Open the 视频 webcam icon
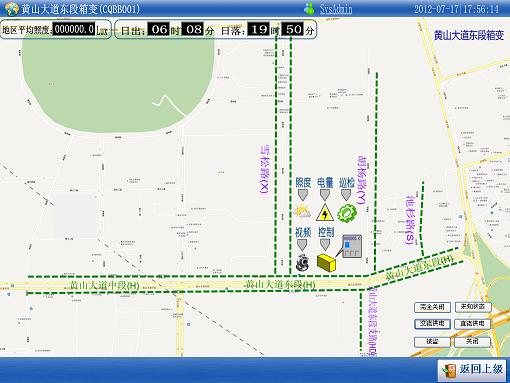Viewport: 510px width, 383px height. click(302, 262)
